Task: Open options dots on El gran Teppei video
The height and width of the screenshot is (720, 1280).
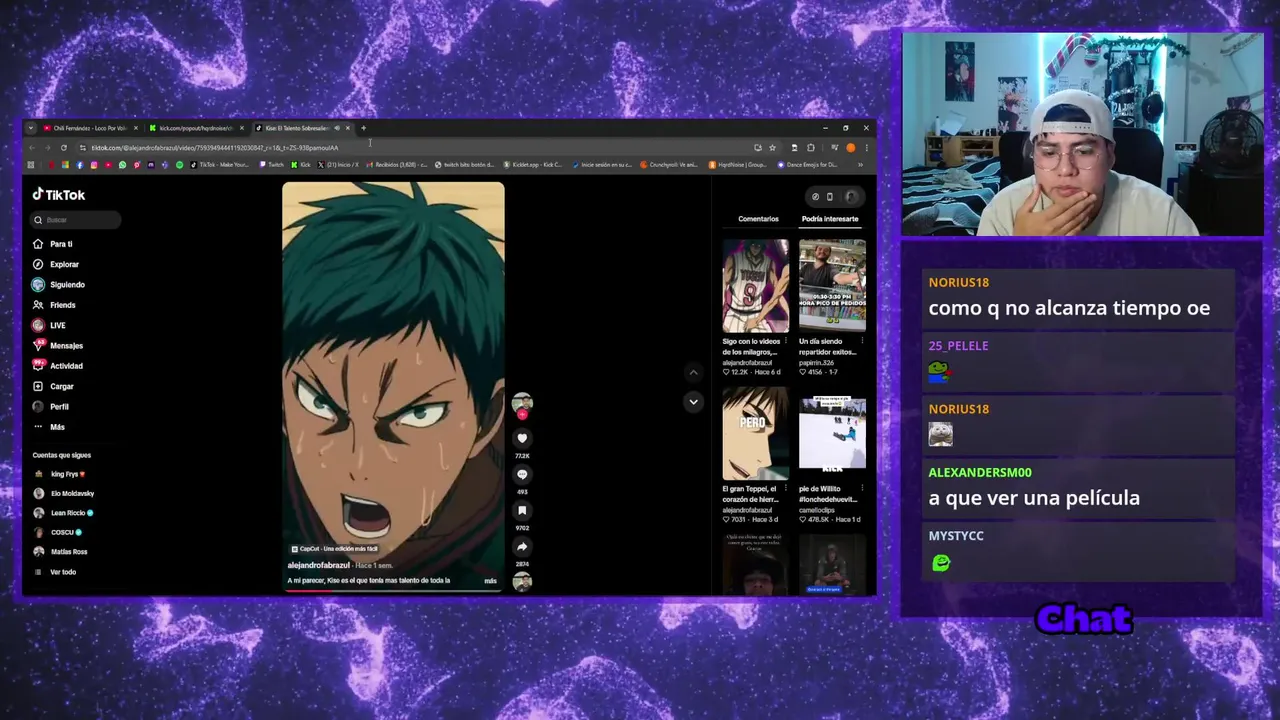Action: point(786,489)
